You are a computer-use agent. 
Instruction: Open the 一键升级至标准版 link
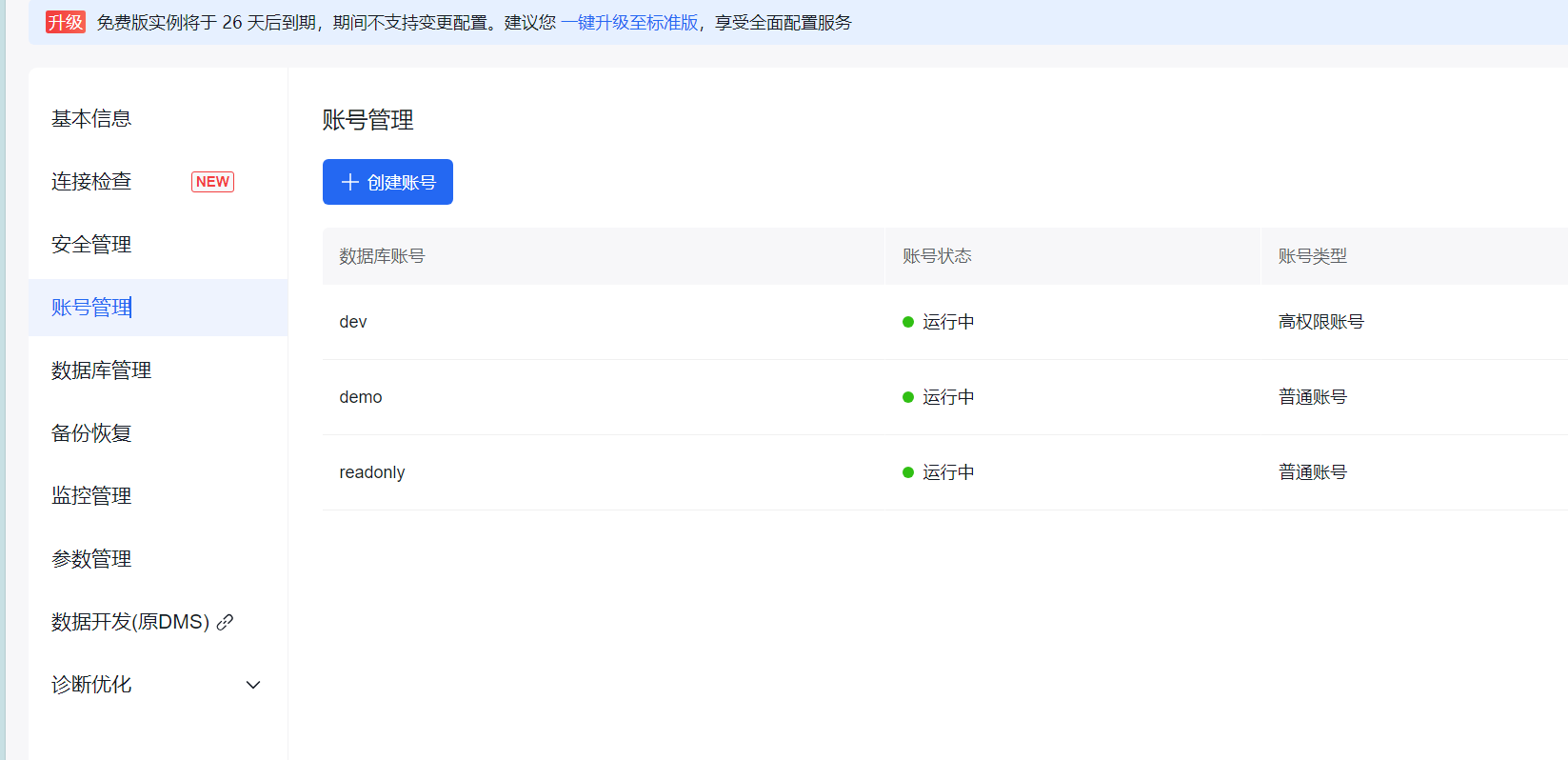pyautogui.click(x=629, y=22)
